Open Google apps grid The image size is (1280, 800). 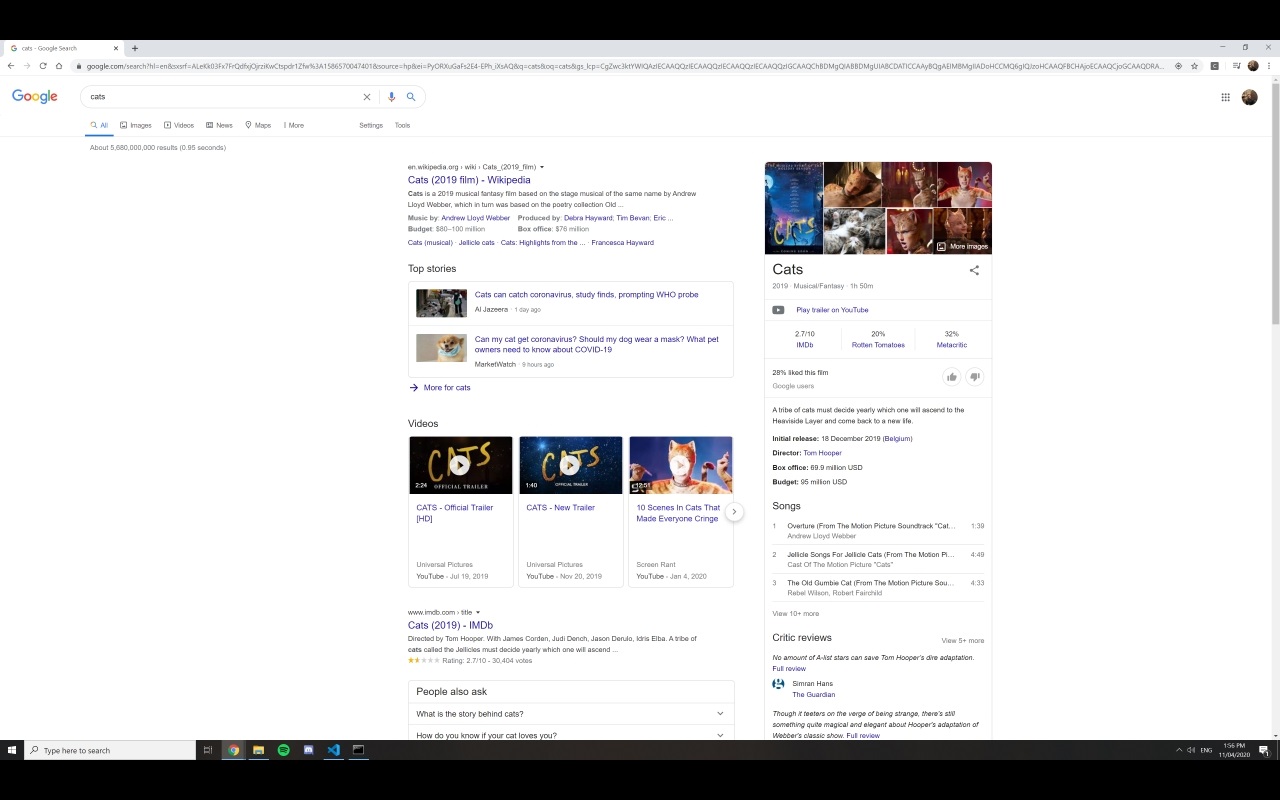tap(1225, 97)
